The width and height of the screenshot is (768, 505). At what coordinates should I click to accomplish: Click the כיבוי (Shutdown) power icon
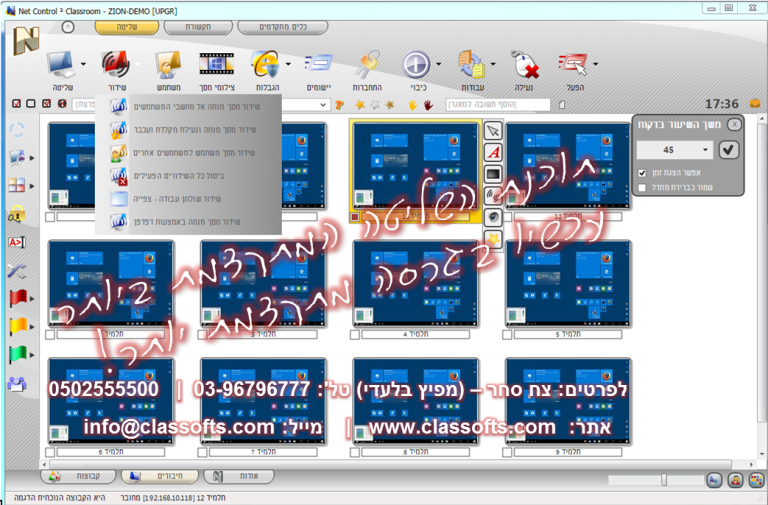point(416,65)
